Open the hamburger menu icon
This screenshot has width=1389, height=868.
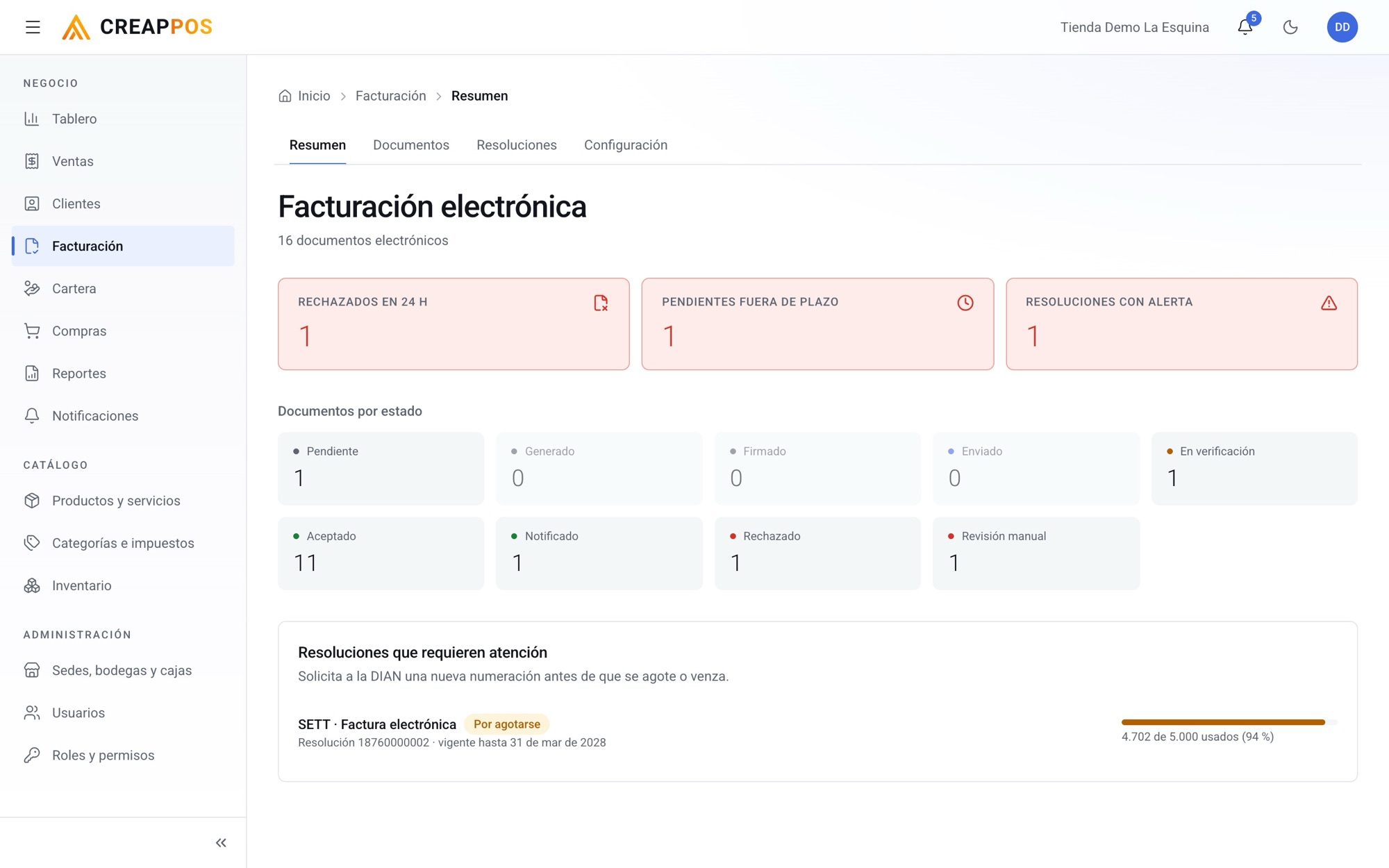coord(33,27)
